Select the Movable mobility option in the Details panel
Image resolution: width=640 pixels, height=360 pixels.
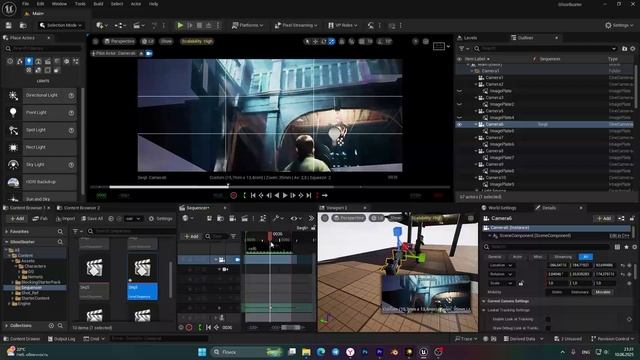tap(602, 292)
